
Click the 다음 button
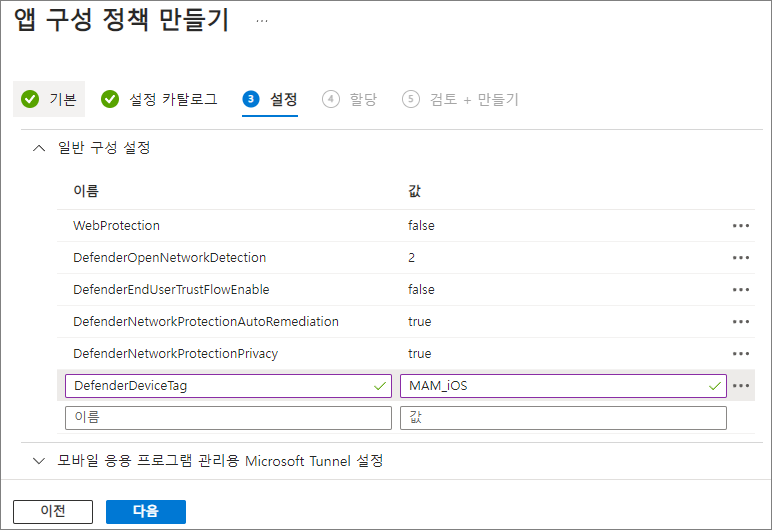tap(146, 511)
